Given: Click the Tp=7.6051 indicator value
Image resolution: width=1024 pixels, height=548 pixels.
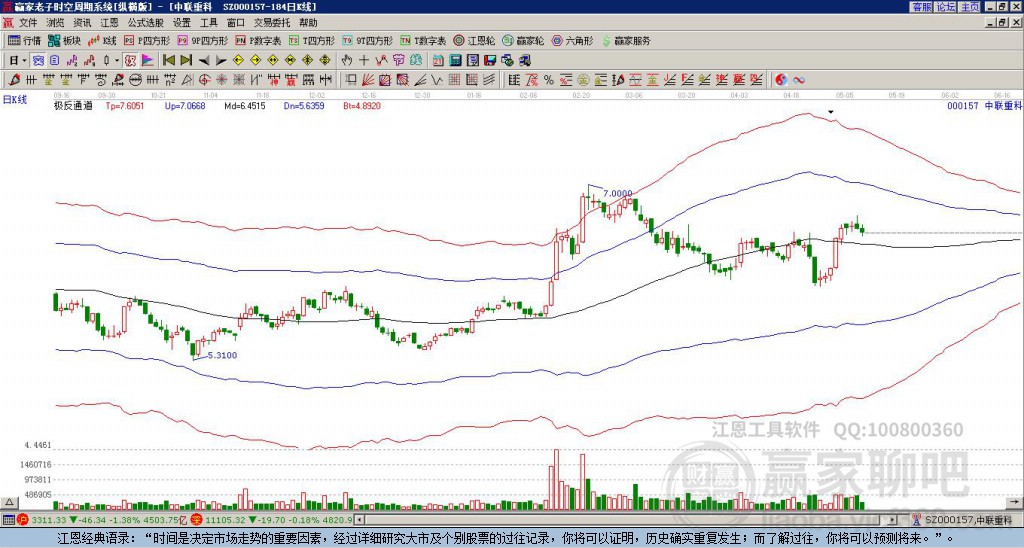Looking at the screenshot, I should (x=125, y=105).
